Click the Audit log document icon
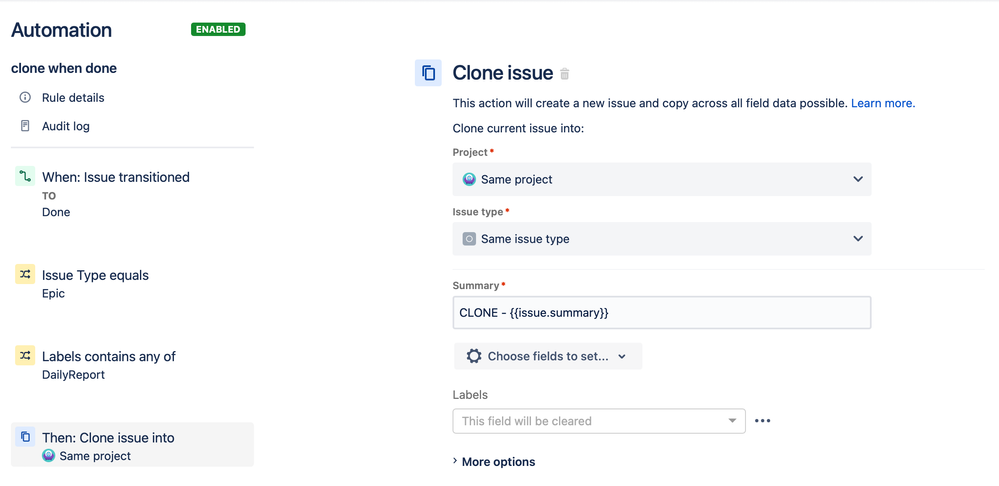The height and width of the screenshot is (486, 999). (x=25, y=126)
